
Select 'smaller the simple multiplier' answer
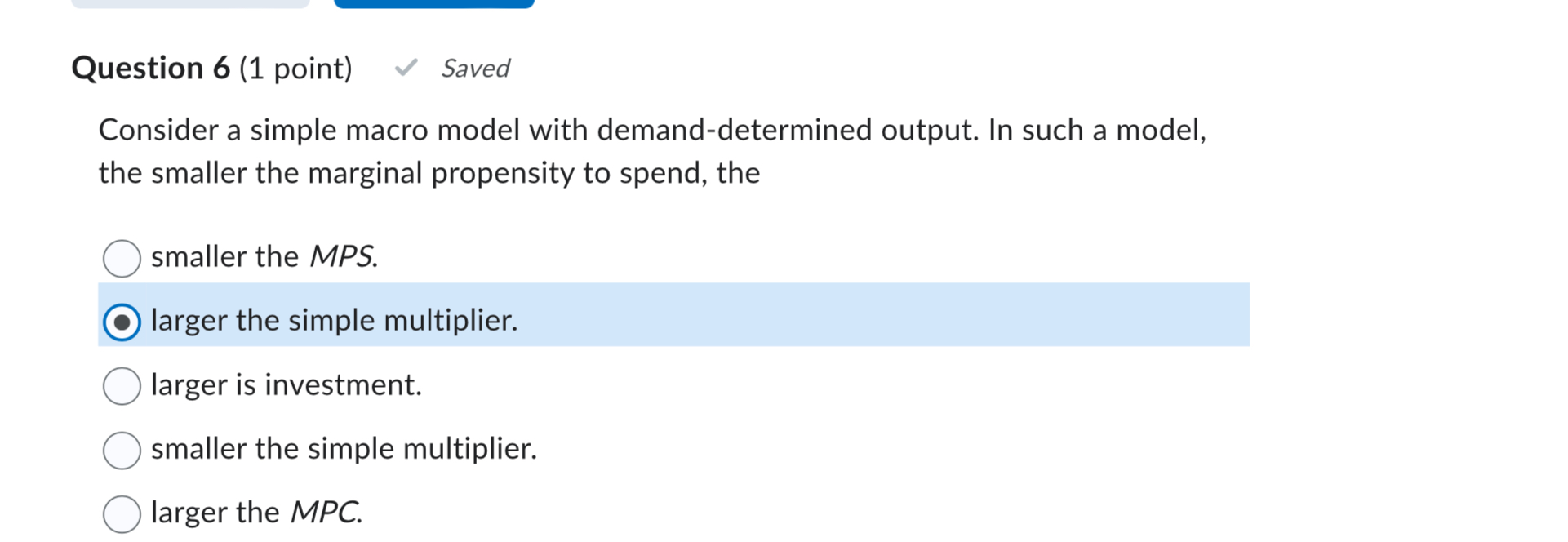(x=121, y=449)
